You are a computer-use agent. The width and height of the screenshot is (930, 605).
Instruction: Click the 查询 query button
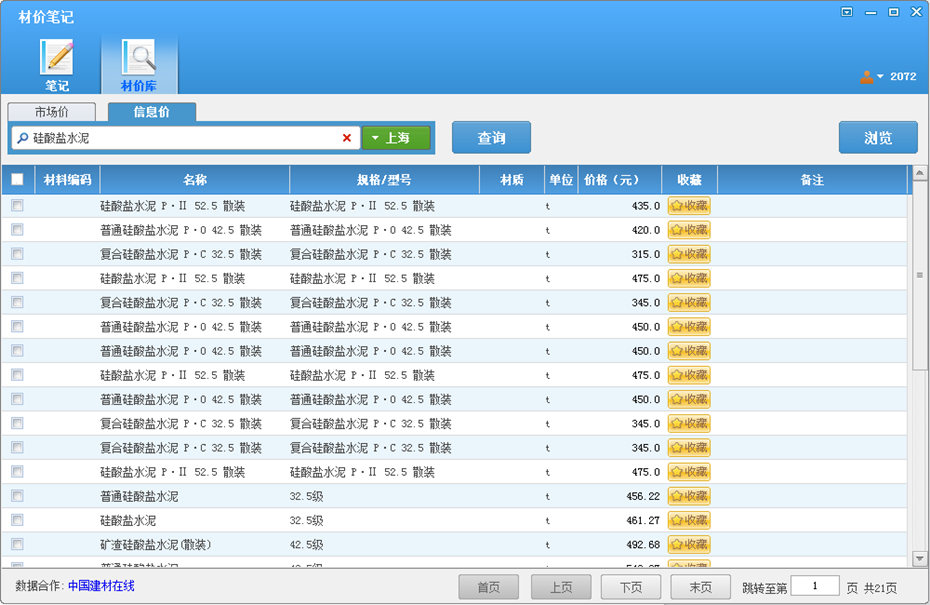491,138
